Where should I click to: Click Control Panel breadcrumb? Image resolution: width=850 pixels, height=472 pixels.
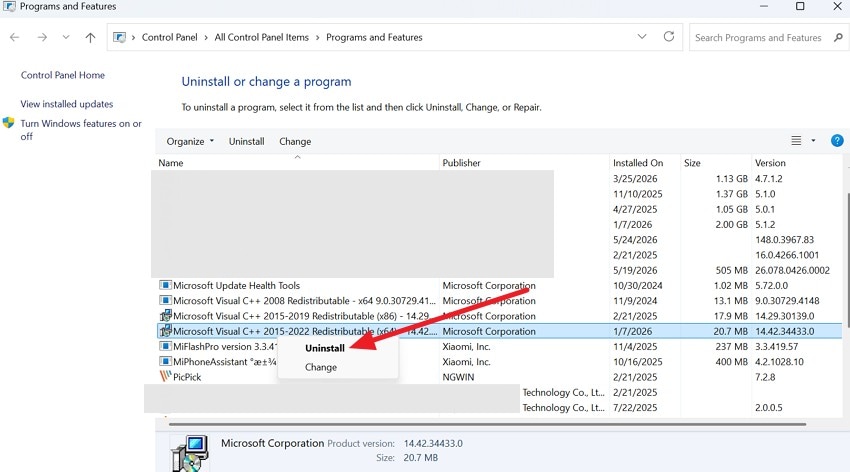(170, 37)
